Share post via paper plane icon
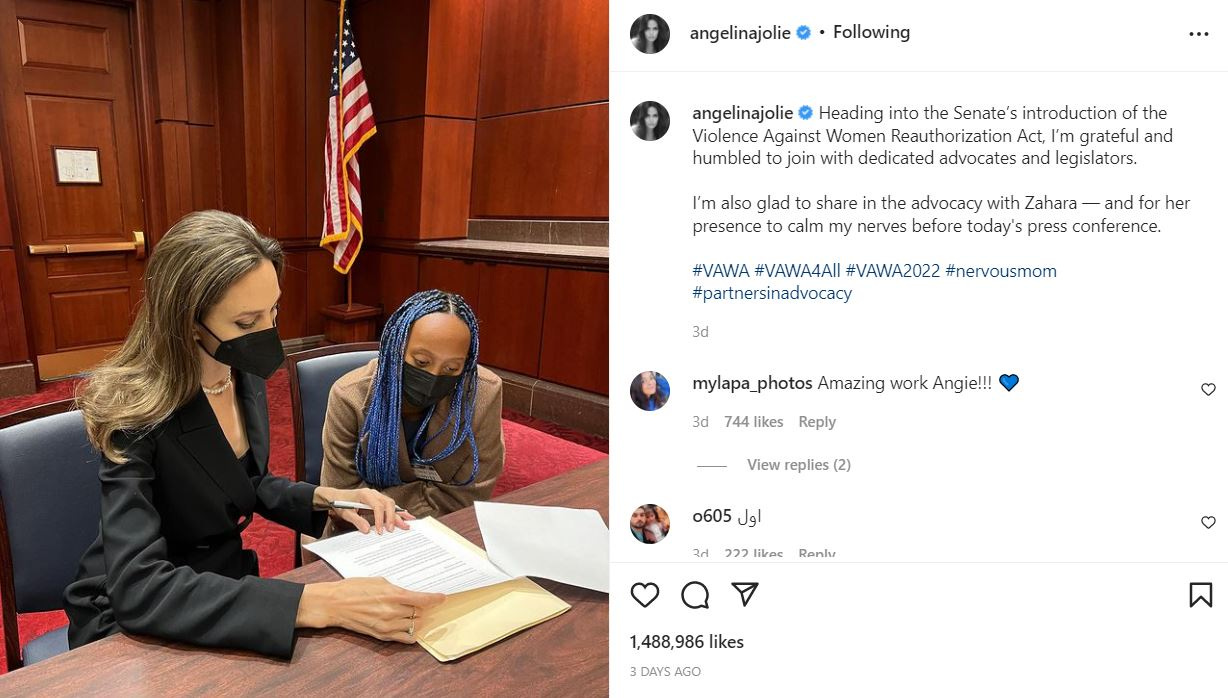The image size is (1228, 698). (744, 595)
